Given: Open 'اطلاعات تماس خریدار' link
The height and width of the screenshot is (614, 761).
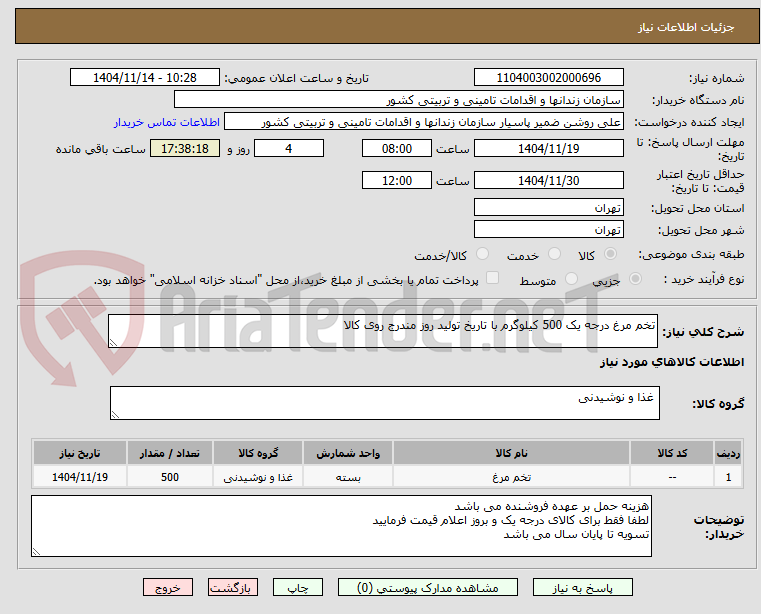Looking at the screenshot, I should pos(166,122).
